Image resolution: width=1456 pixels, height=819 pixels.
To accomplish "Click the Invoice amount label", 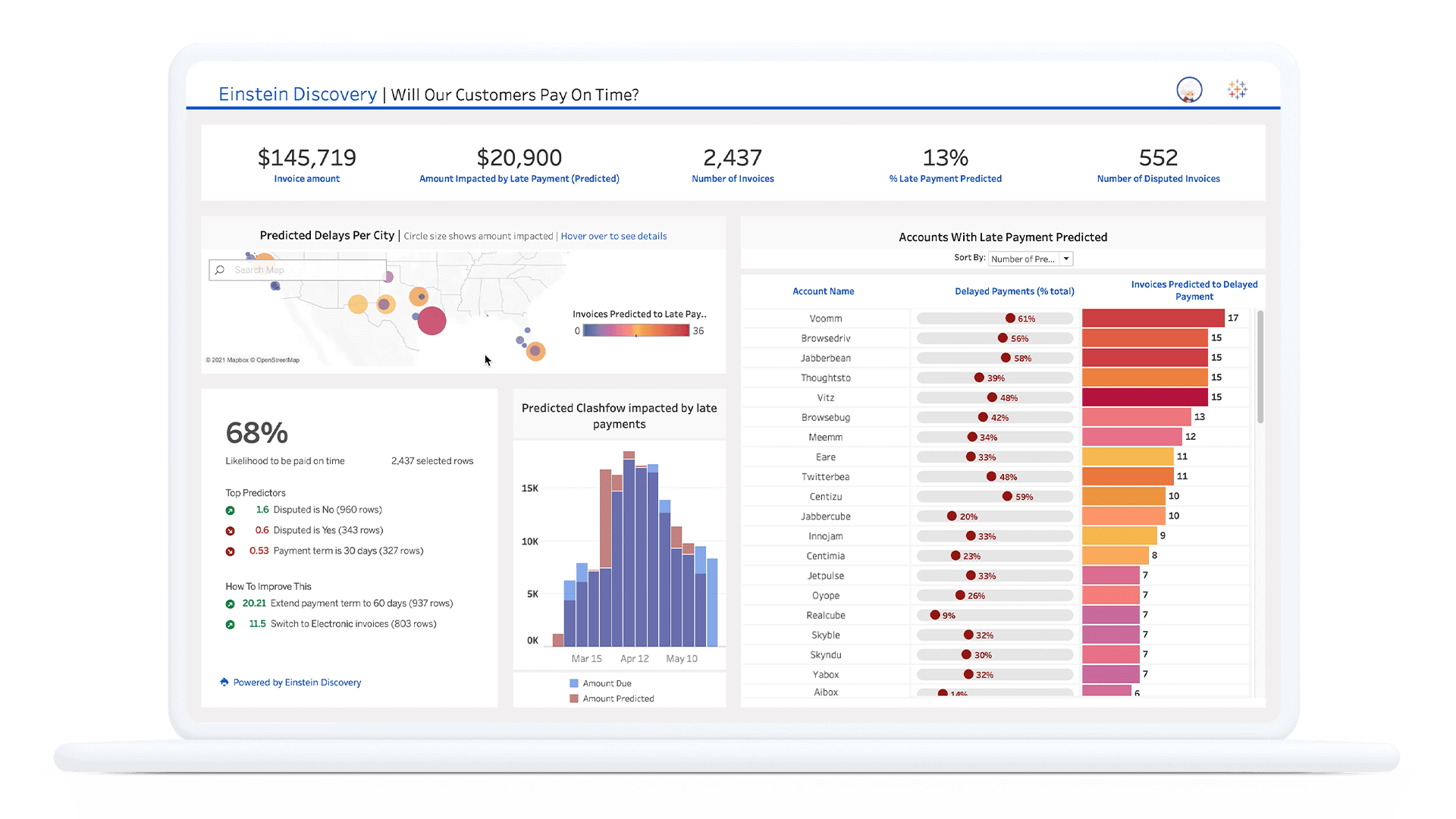I will 307,179.
